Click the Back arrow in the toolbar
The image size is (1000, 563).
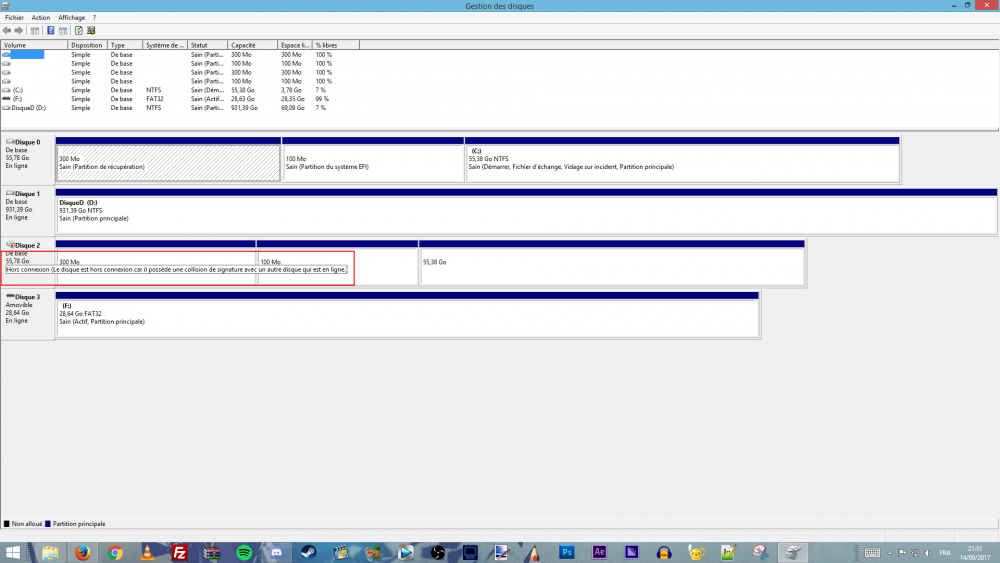pos(7,31)
